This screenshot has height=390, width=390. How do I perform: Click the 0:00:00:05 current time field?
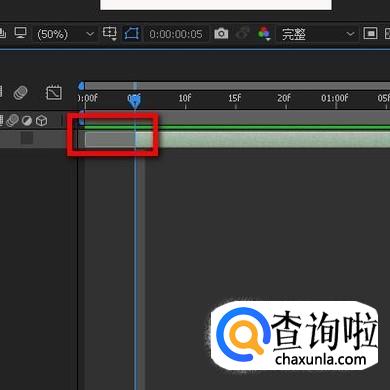(176, 34)
